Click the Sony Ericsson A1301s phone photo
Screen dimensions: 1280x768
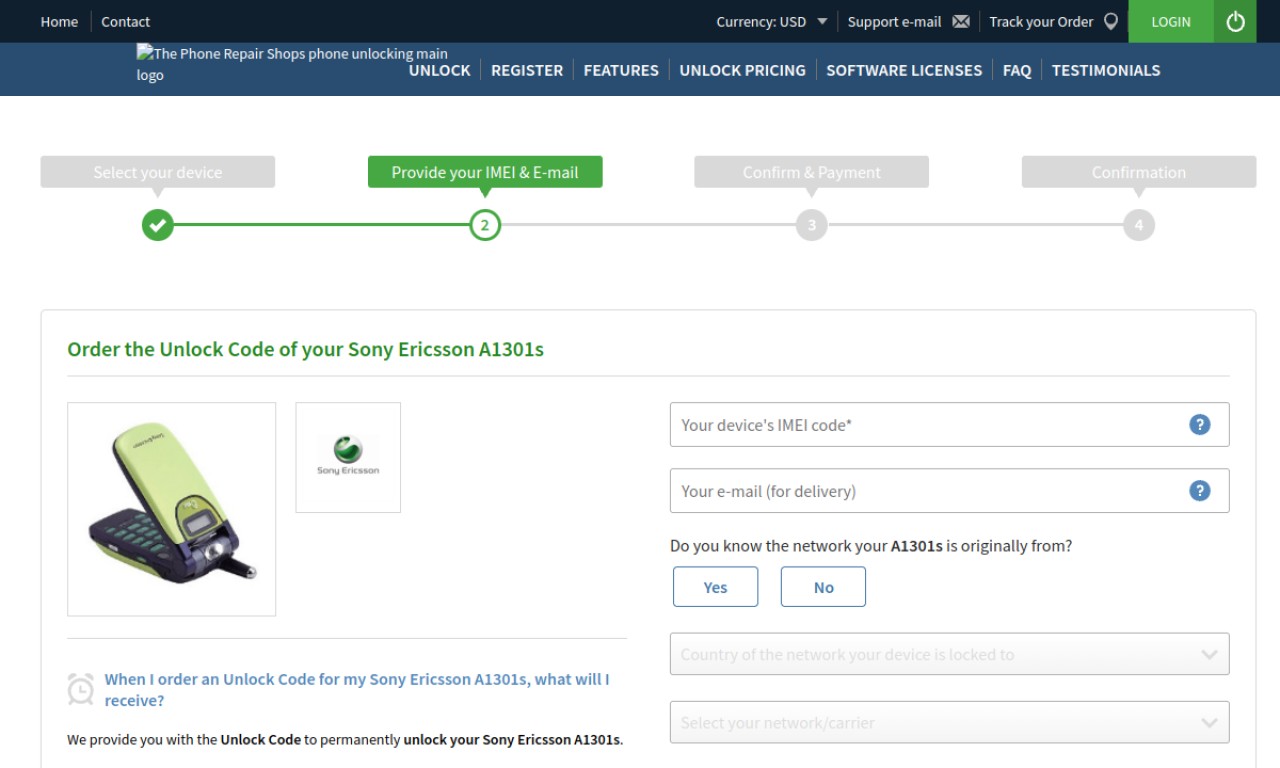click(171, 509)
